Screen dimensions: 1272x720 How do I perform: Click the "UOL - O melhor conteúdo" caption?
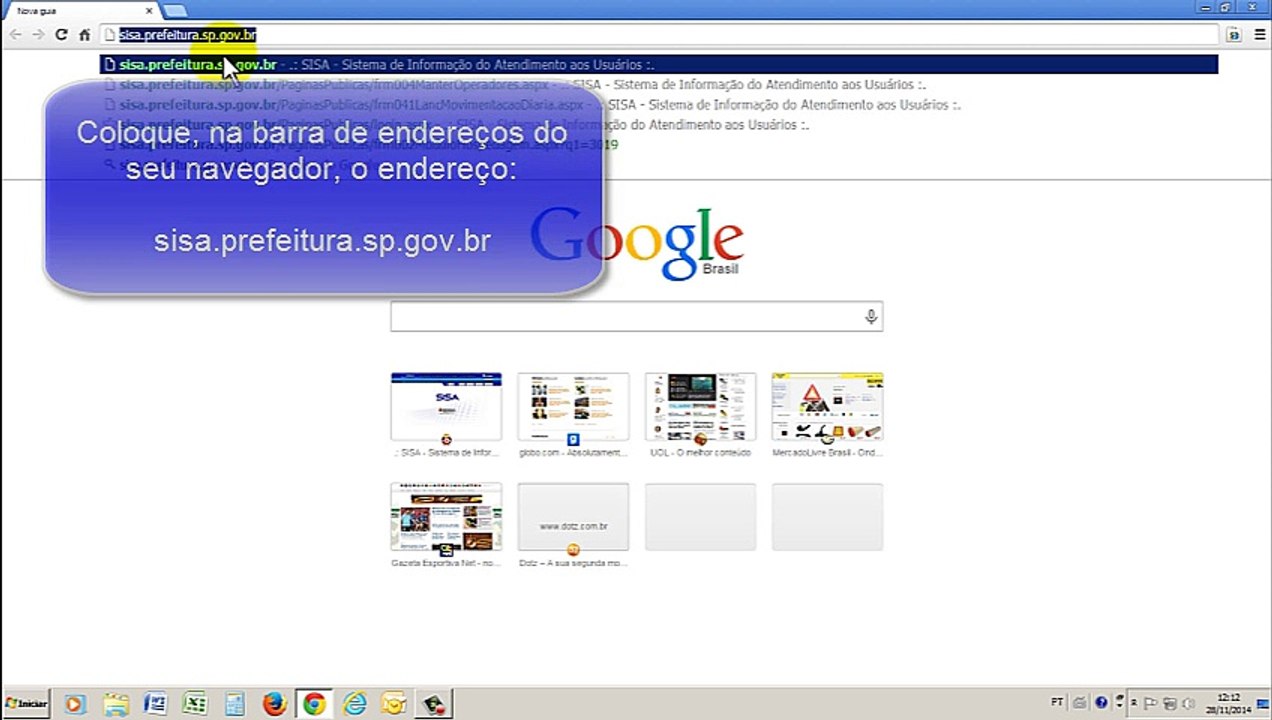[x=700, y=453]
